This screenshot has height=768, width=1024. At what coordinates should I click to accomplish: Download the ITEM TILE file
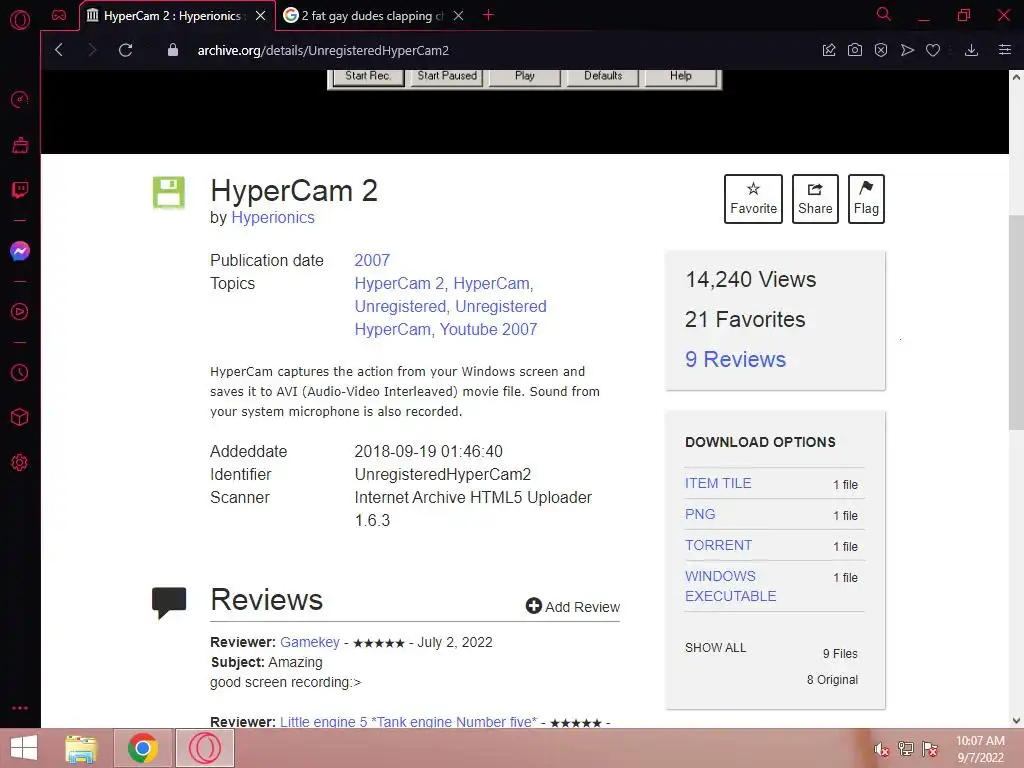click(x=718, y=483)
